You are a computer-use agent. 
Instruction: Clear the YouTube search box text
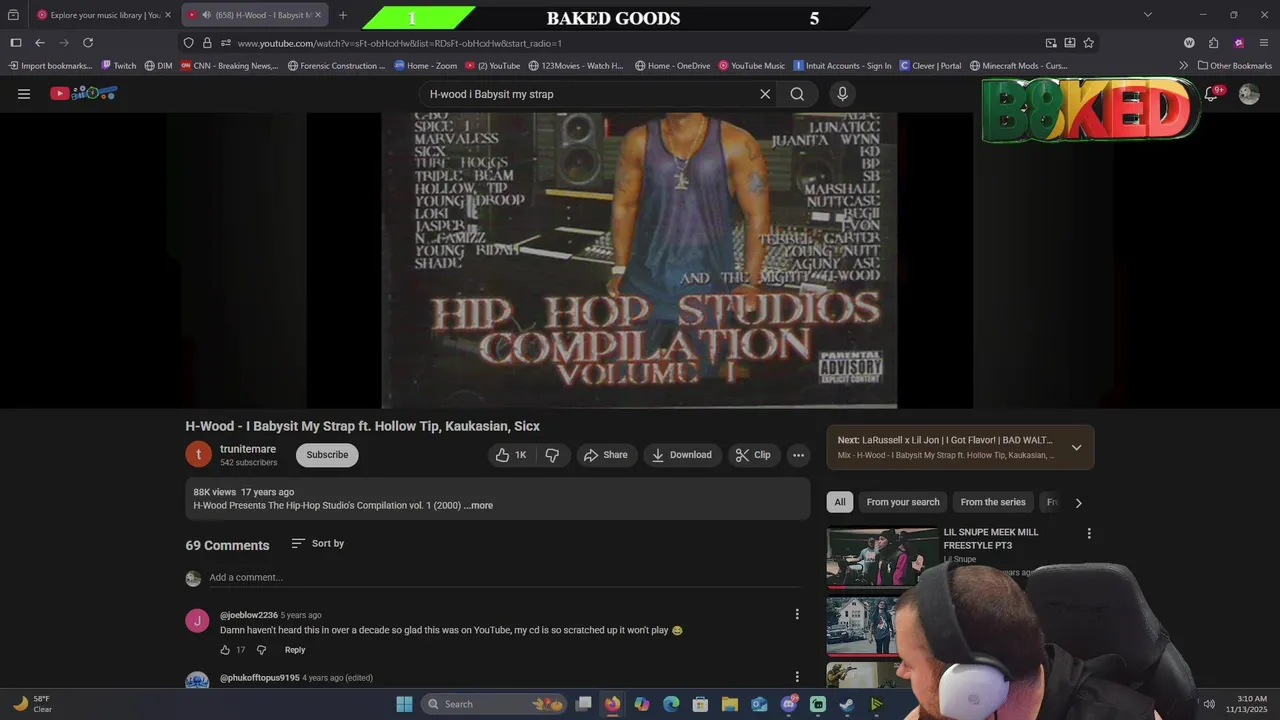[765, 94]
